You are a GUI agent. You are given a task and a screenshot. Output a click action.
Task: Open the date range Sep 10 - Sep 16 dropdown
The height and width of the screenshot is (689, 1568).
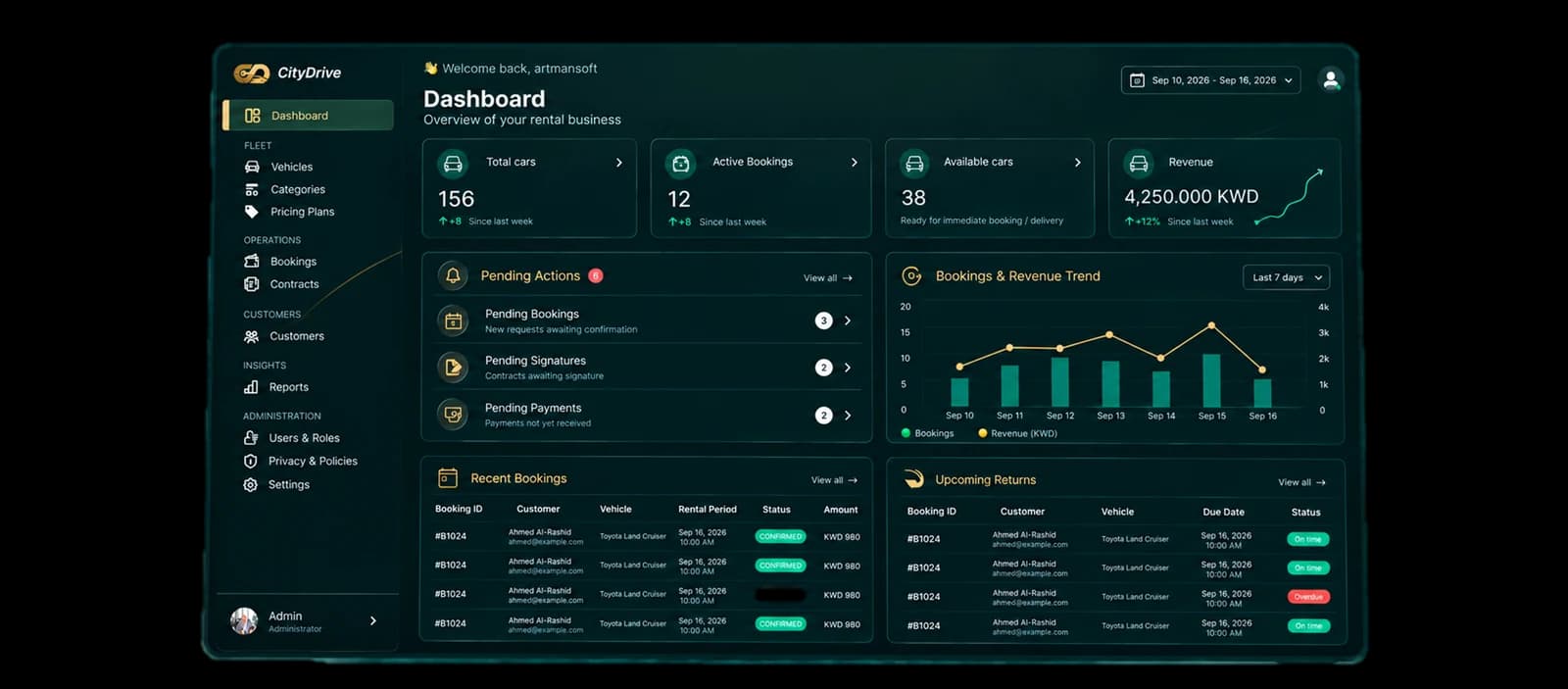point(1210,80)
